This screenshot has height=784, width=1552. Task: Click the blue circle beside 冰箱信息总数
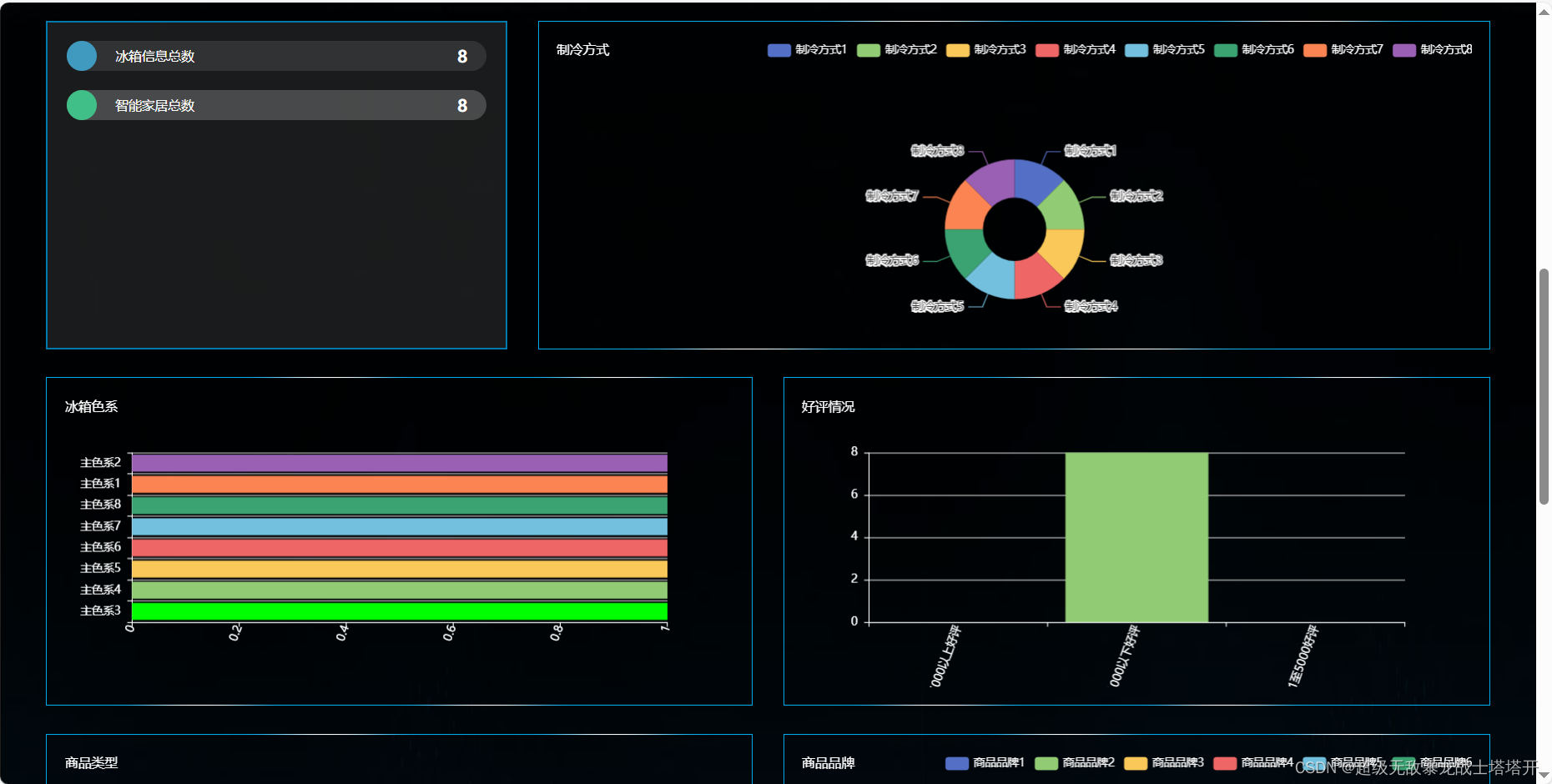pos(82,56)
